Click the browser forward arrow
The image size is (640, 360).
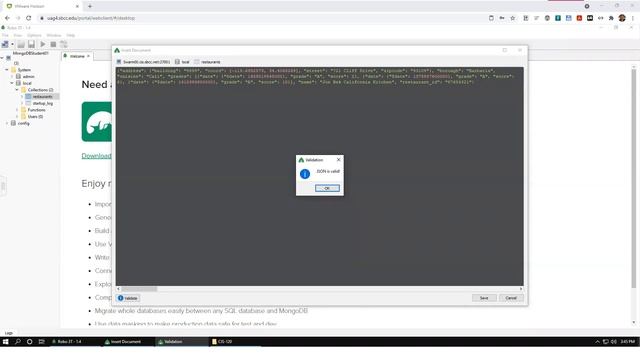(x=18, y=18)
